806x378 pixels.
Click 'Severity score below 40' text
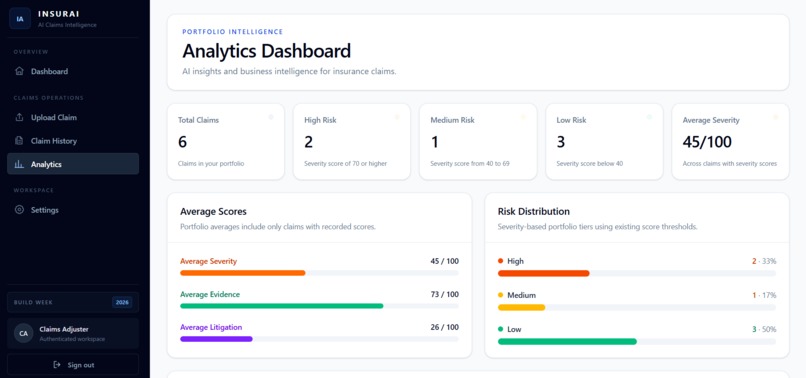[x=589, y=164]
